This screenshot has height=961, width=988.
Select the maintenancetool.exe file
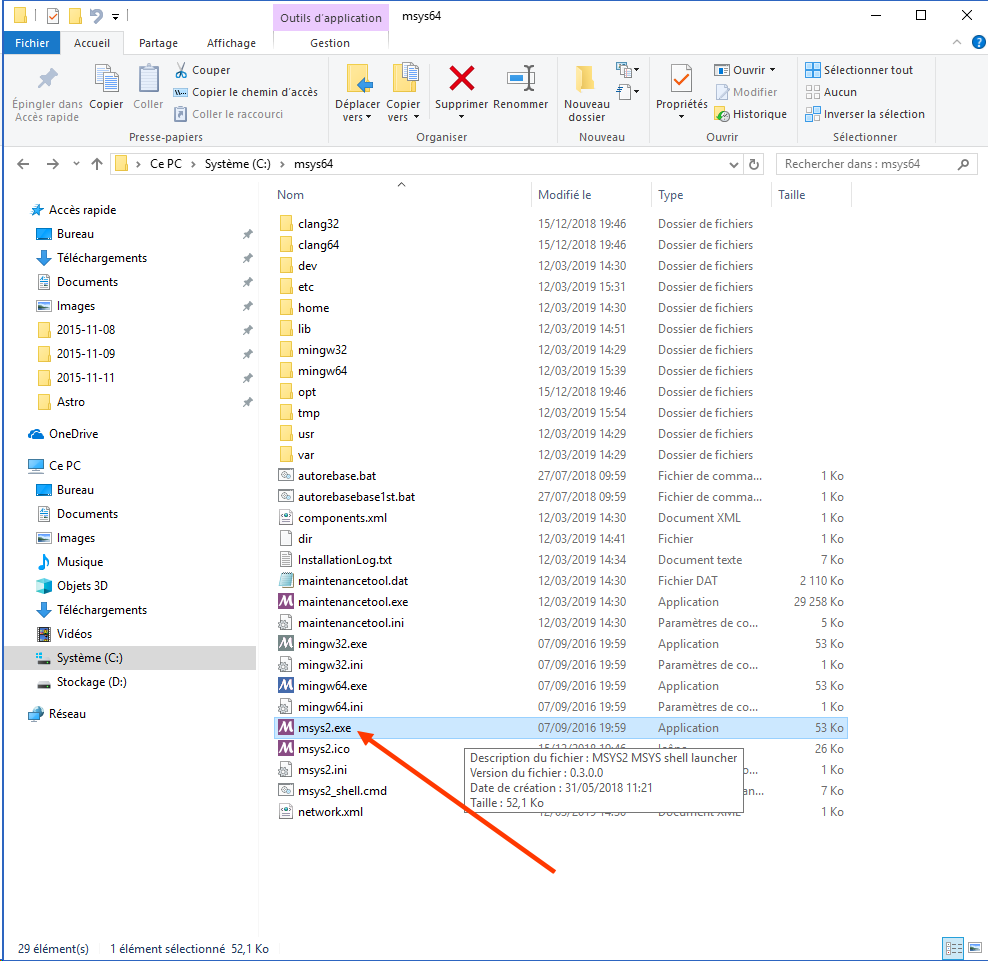(353, 602)
